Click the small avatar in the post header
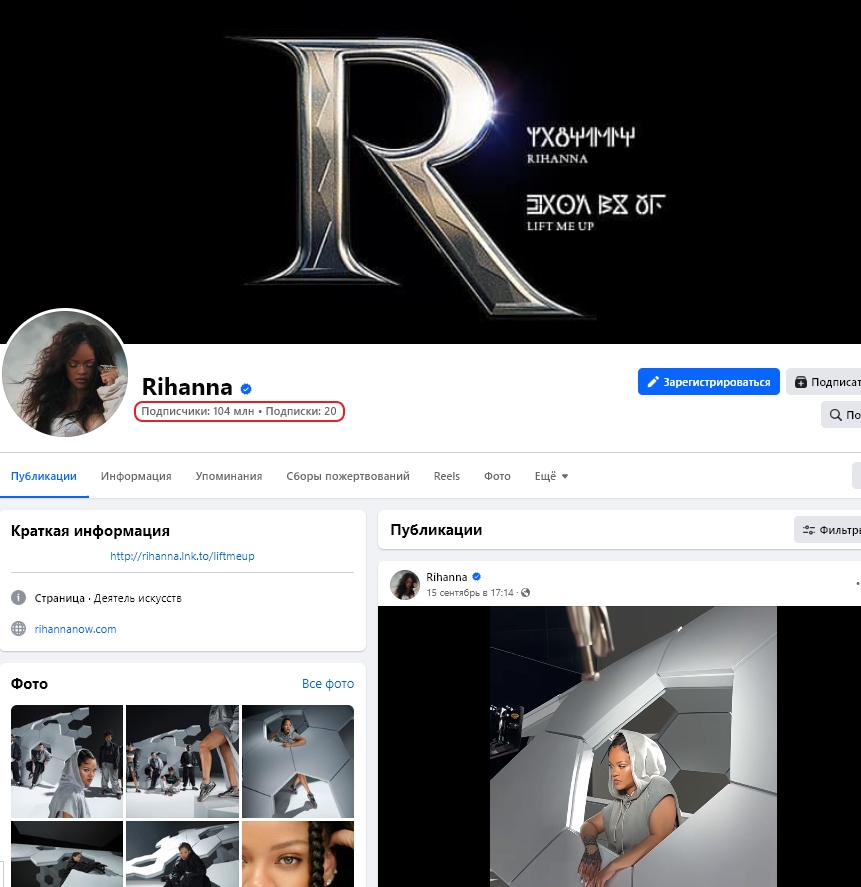Screen dimensions: 861x887 click(404, 585)
